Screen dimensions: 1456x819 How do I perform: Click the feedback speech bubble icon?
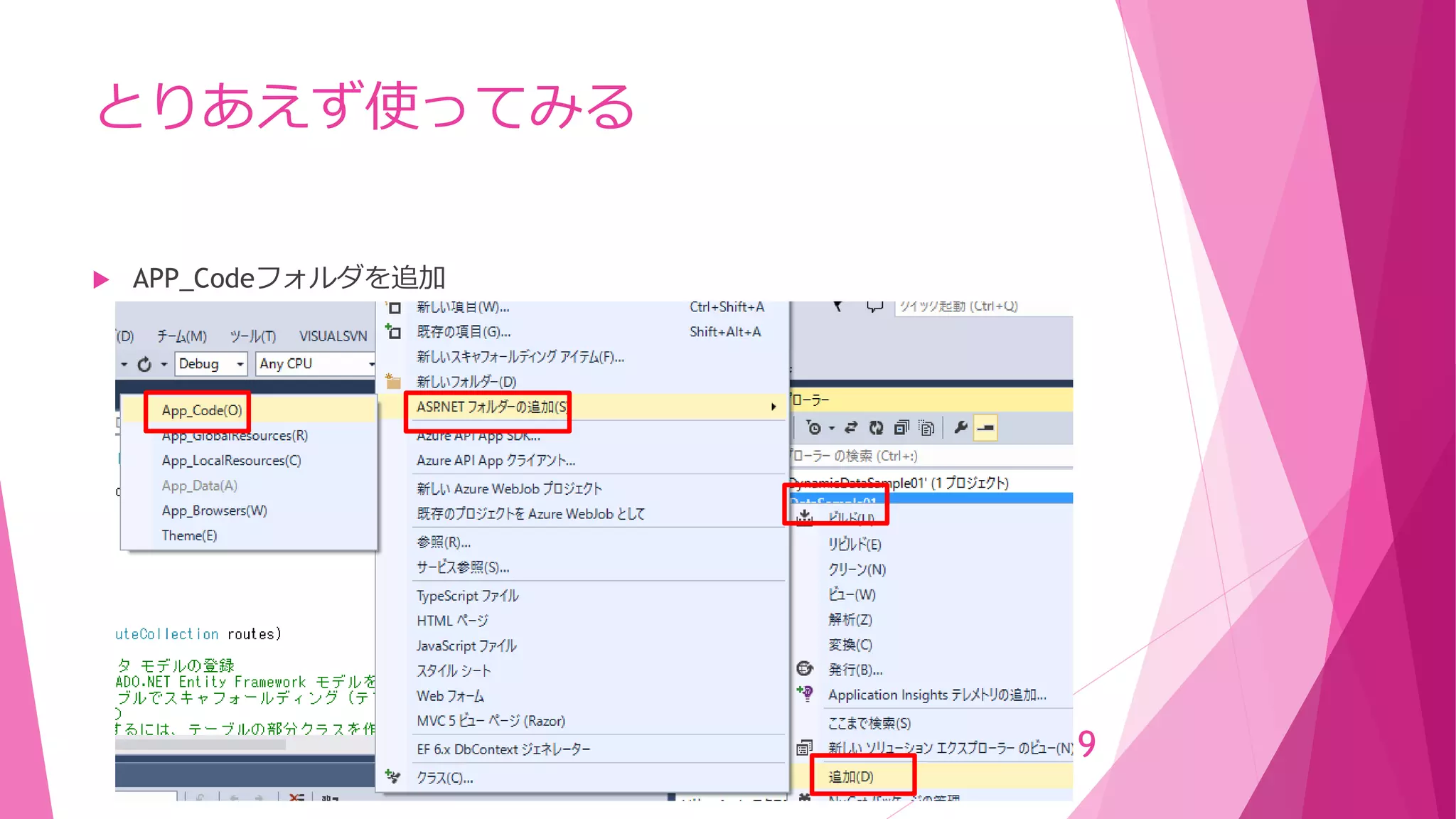874,306
